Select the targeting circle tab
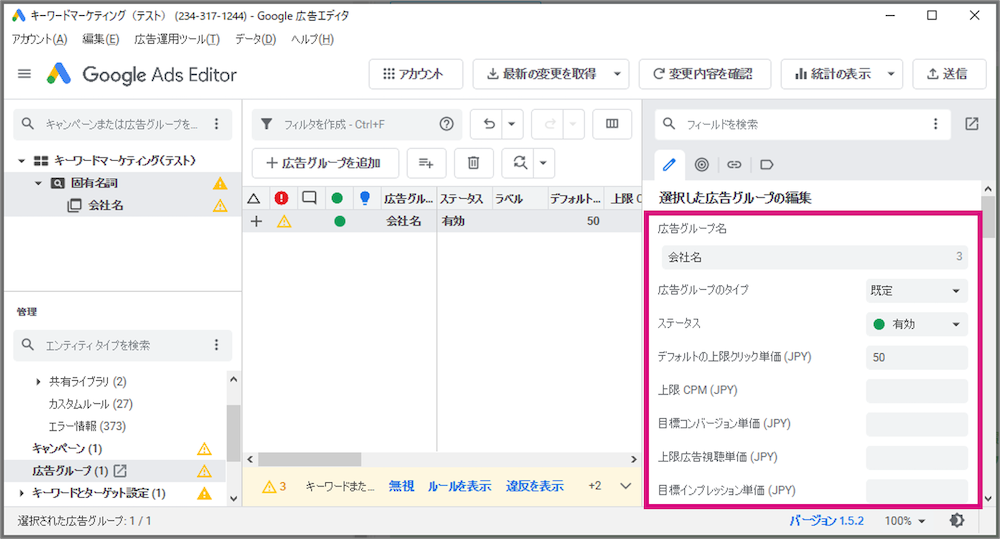The image size is (1000, 539). 702,165
